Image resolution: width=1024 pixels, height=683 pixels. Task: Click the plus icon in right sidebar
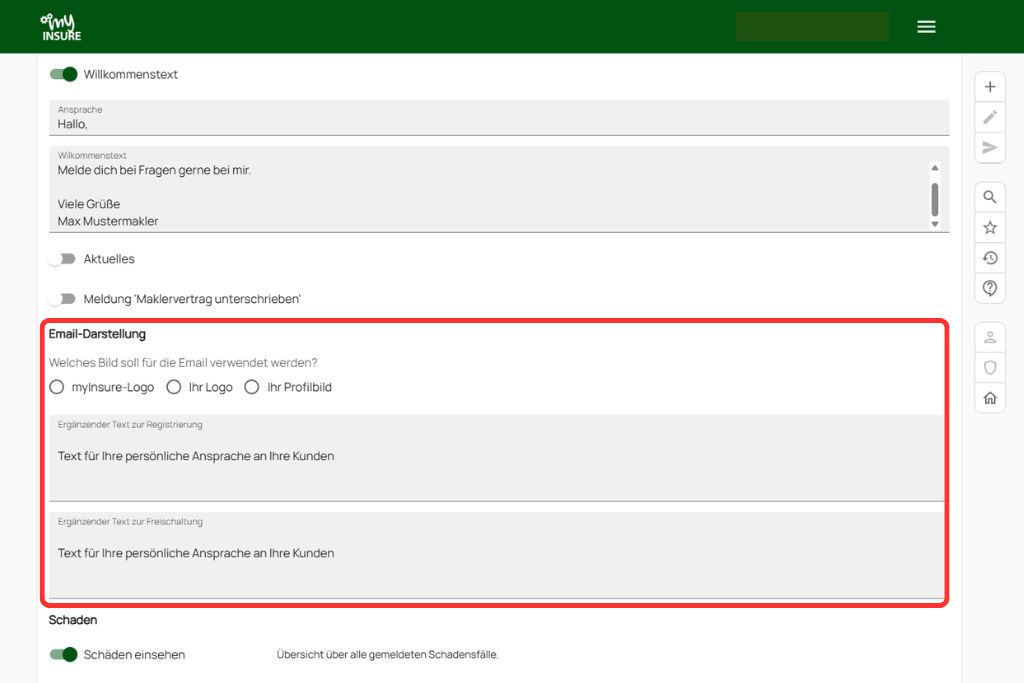tap(990, 87)
